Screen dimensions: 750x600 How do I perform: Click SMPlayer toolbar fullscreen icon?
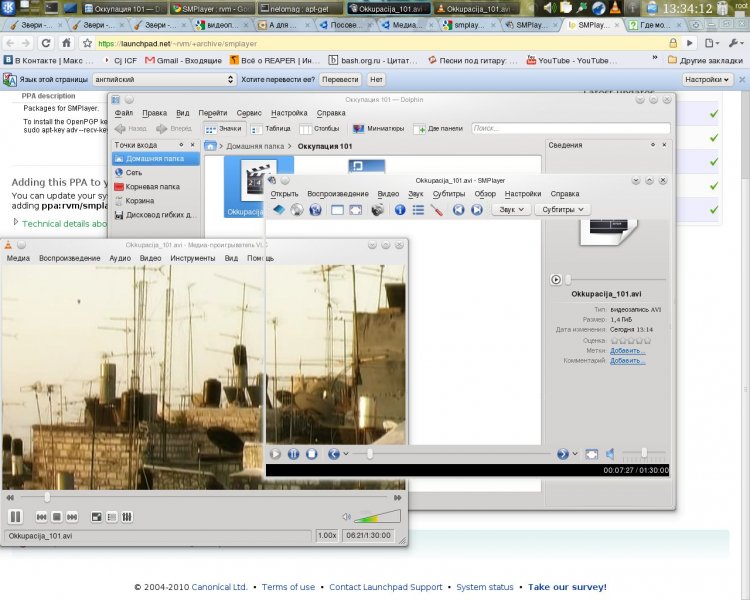point(355,210)
